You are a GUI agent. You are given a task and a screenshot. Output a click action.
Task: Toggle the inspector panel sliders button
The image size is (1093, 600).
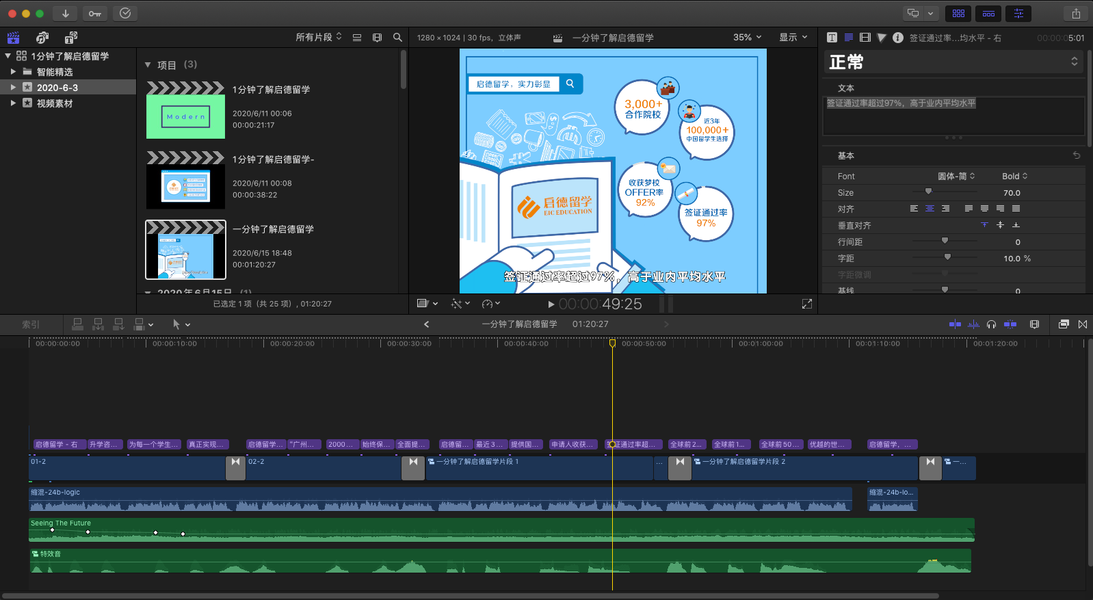[x=1018, y=13]
